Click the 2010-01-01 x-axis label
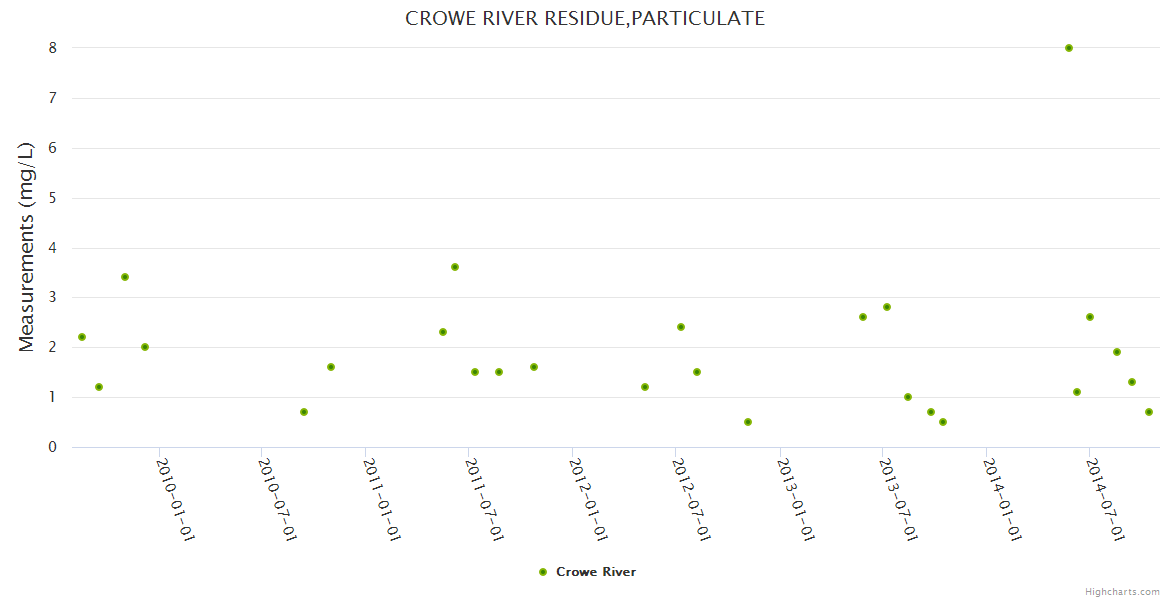The height and width of the screenshot is (600, 1170). click(x=175, y=499)
